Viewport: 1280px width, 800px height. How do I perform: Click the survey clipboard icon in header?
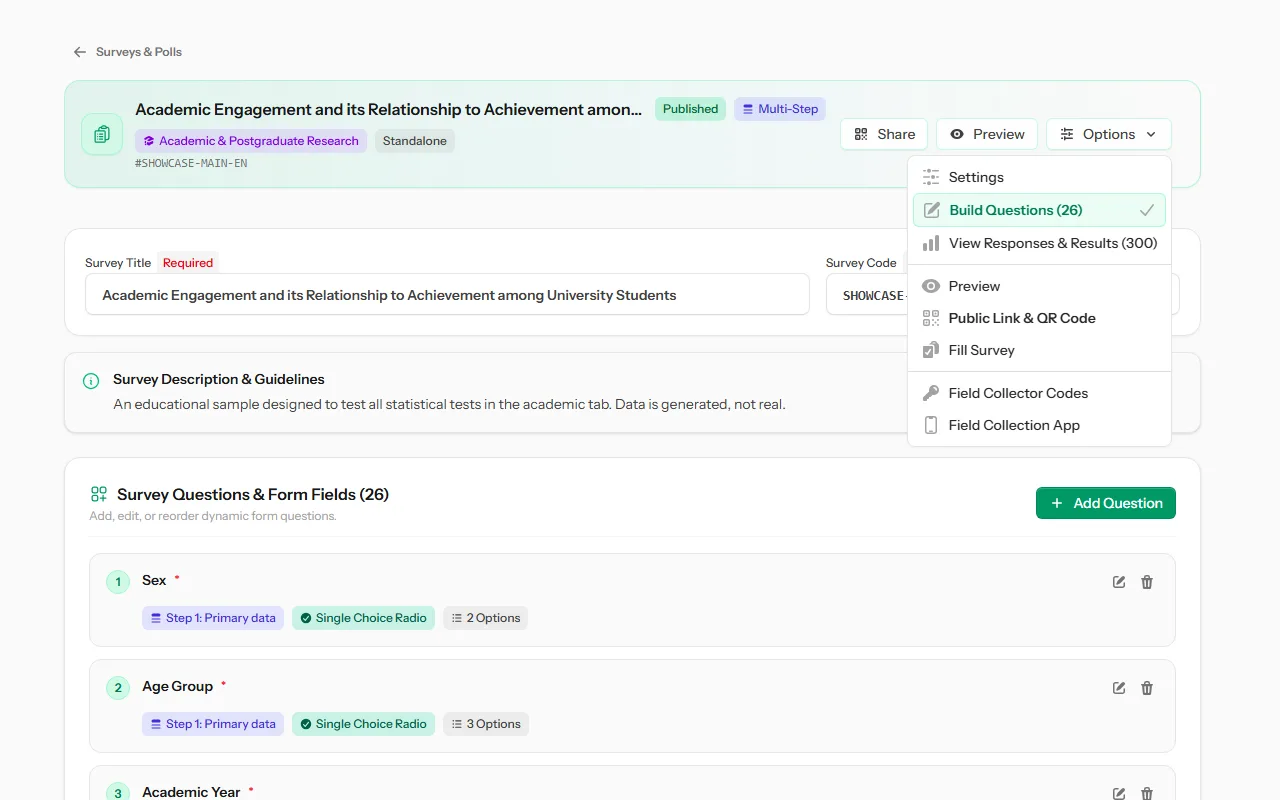coord(102,134)
